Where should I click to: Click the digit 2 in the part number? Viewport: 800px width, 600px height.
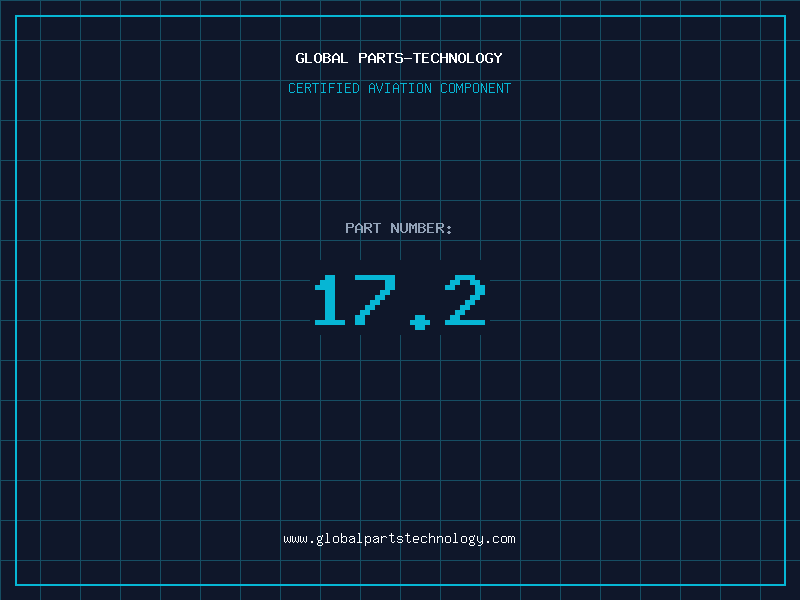(465, 301)
